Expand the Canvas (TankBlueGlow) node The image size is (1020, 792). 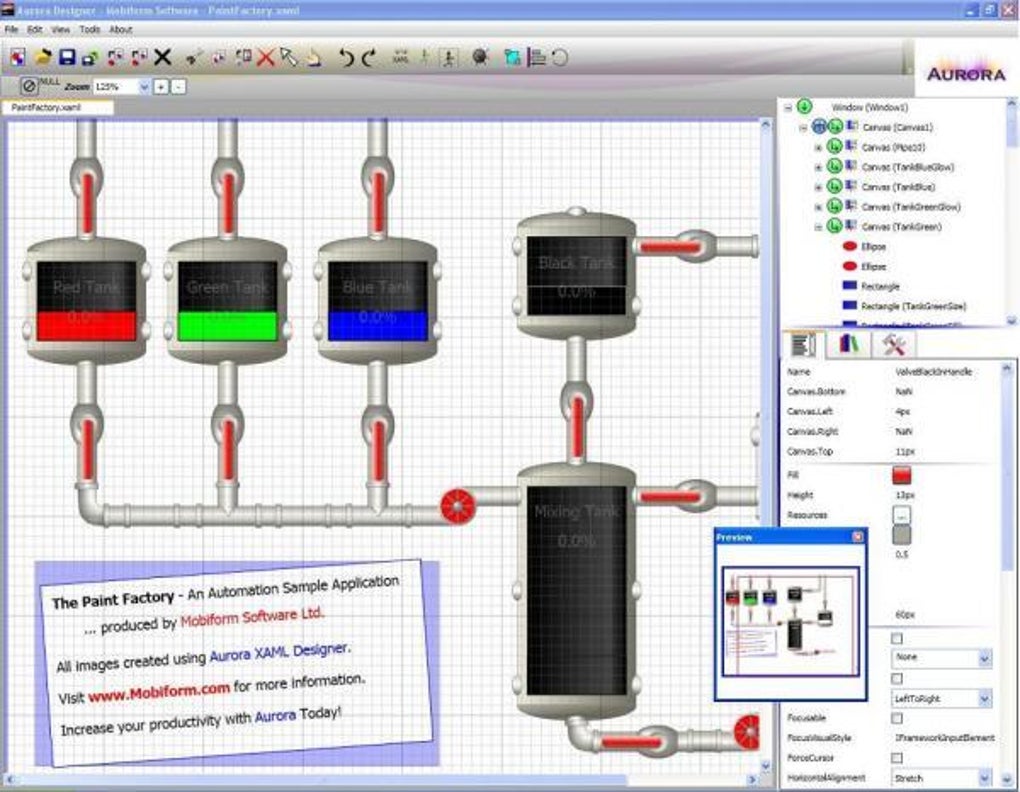coord(818,167)
